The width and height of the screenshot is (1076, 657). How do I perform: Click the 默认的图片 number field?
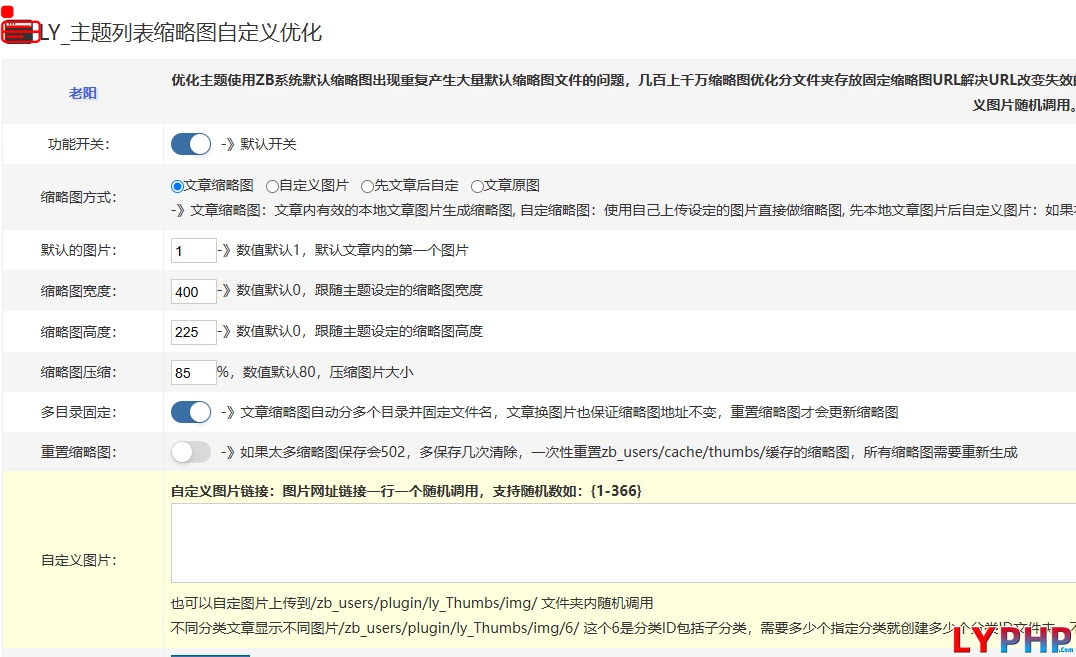pos(194,251)
